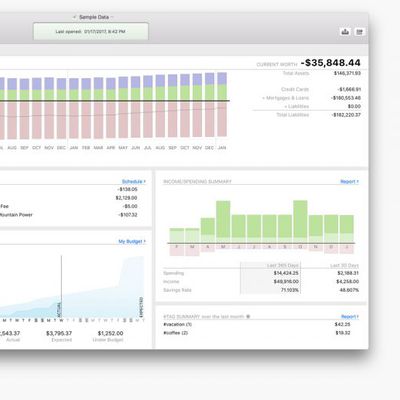The height and width of the screenshot is (400, 400).
Task: Click the tallest May income bar
Action: tap(223, 221)
